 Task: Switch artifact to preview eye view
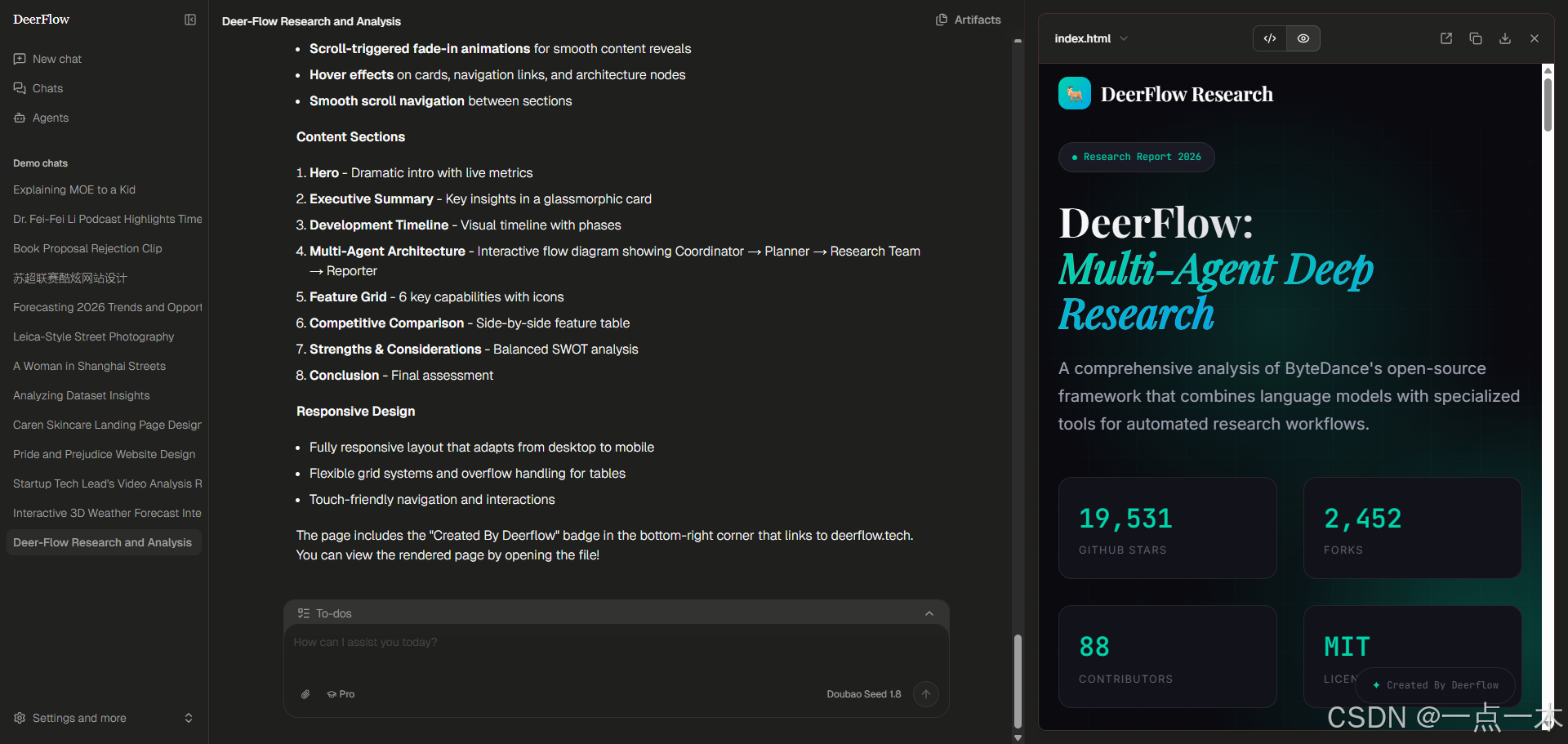coord(1303,38)
